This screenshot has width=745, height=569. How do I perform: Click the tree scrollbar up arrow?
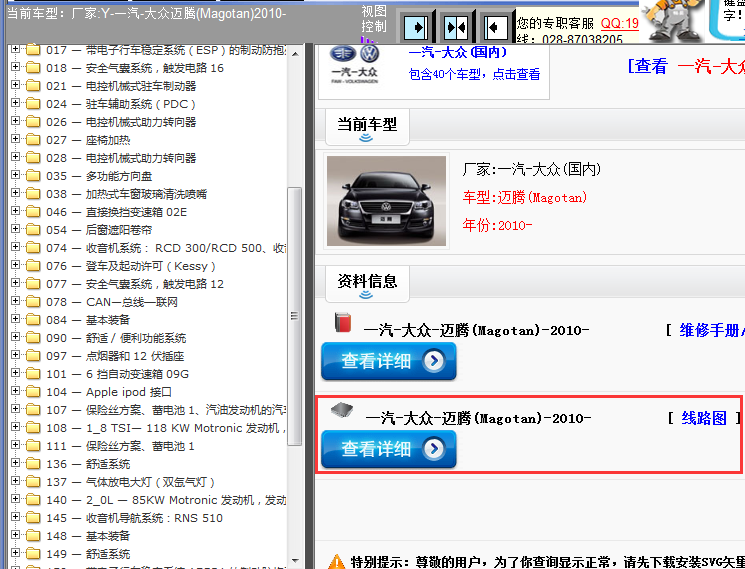tap(295, 54)
